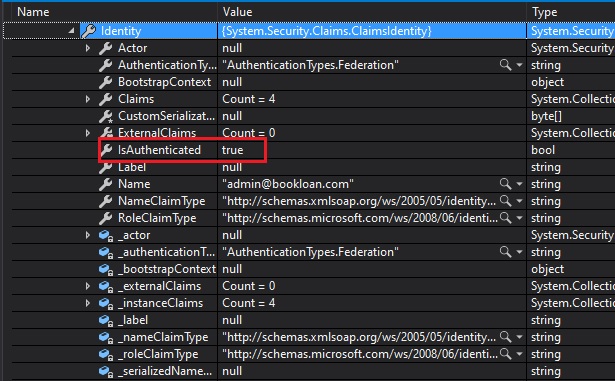The height and width of the screenshot is (381, 615).
Task: Expand the ExternalClaims property
Action: point(88,133)
